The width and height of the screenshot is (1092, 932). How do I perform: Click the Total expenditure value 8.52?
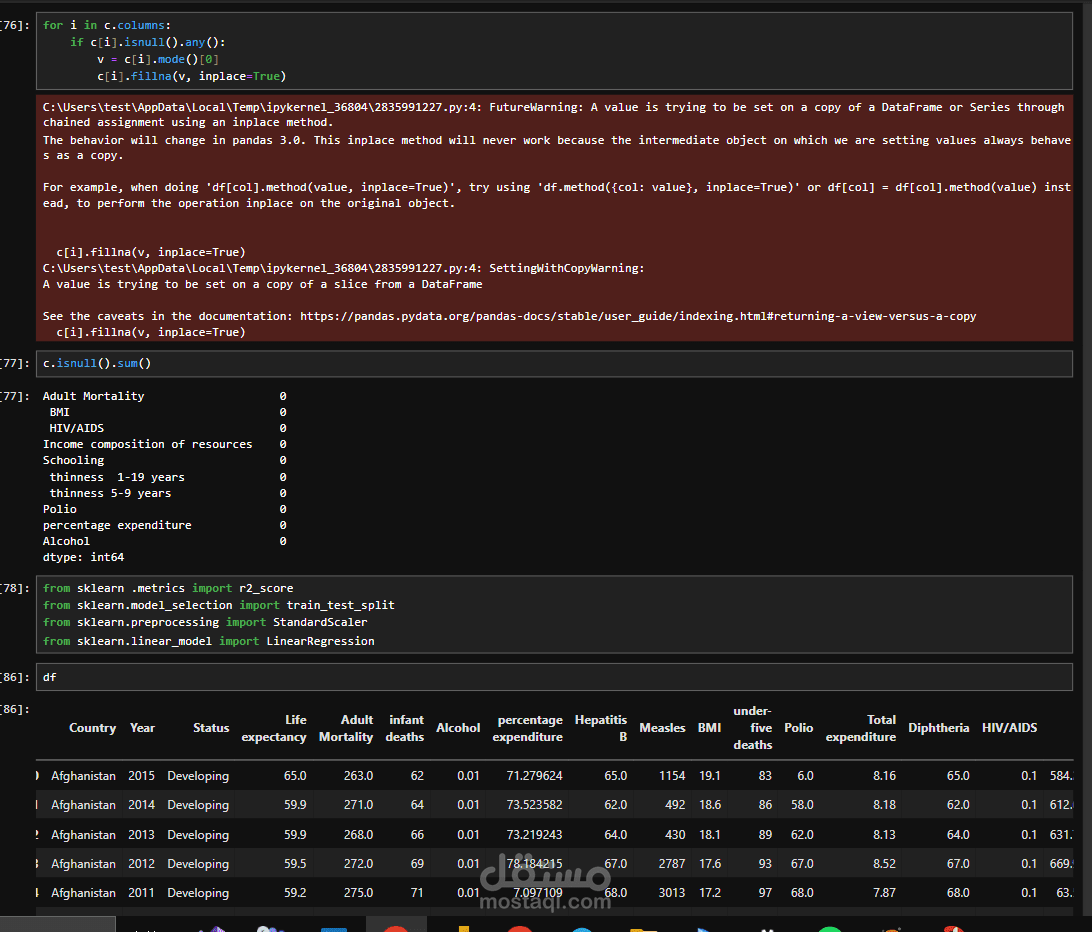click(884, 864)
